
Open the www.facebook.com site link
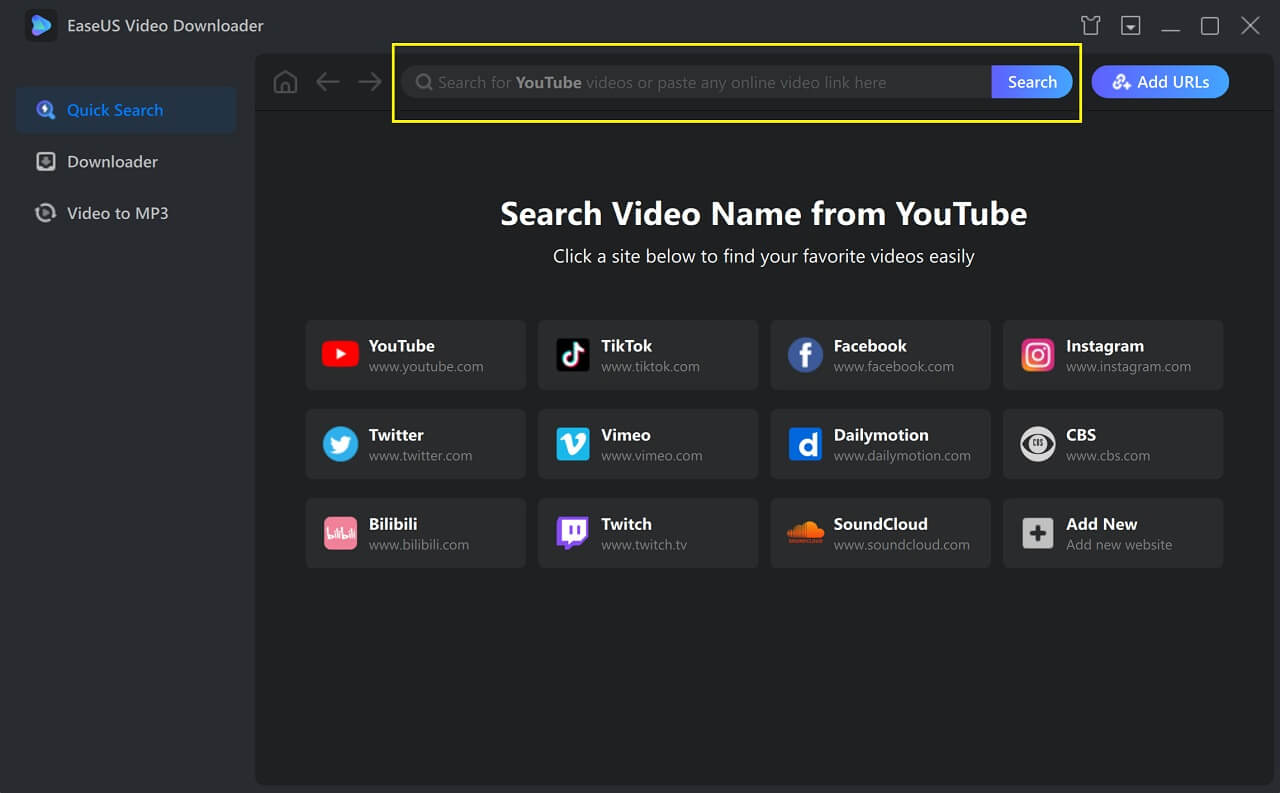pos(894,367)
